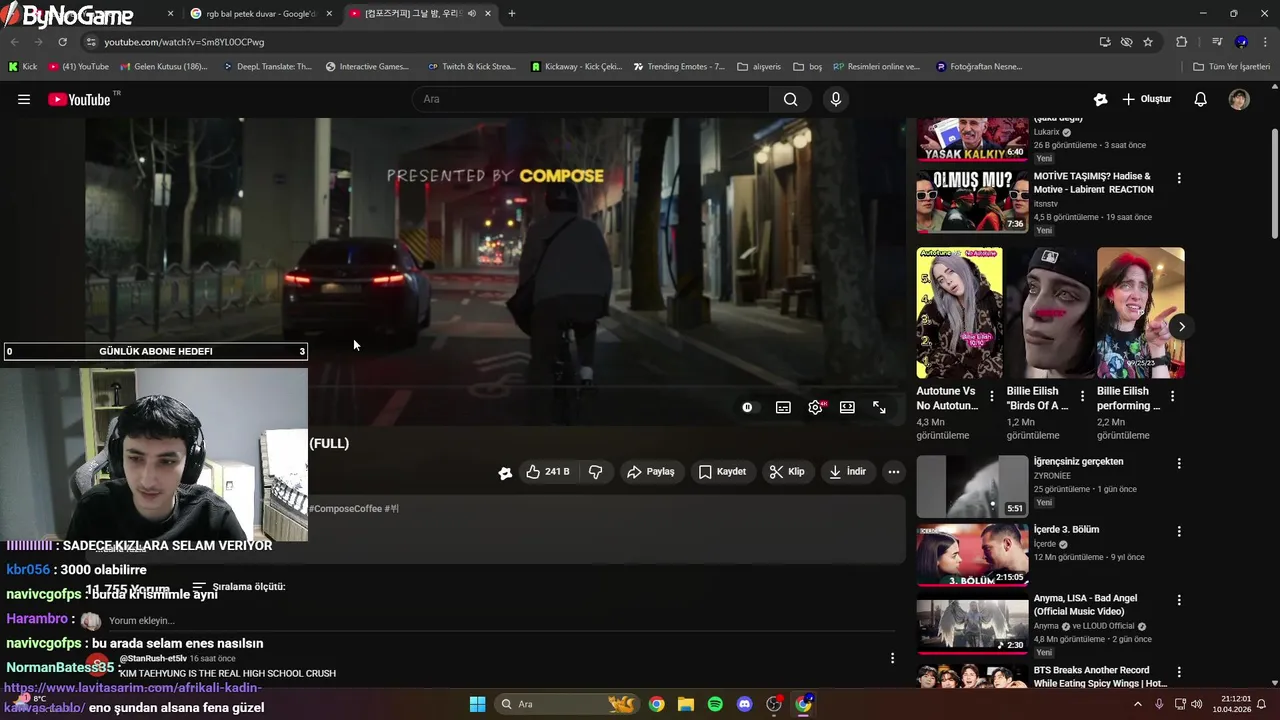This screenshot has height=720, width=1280.
Task: Open more actions ellipsis under the video
Action: pyautogui.click(x=894, y=472)
